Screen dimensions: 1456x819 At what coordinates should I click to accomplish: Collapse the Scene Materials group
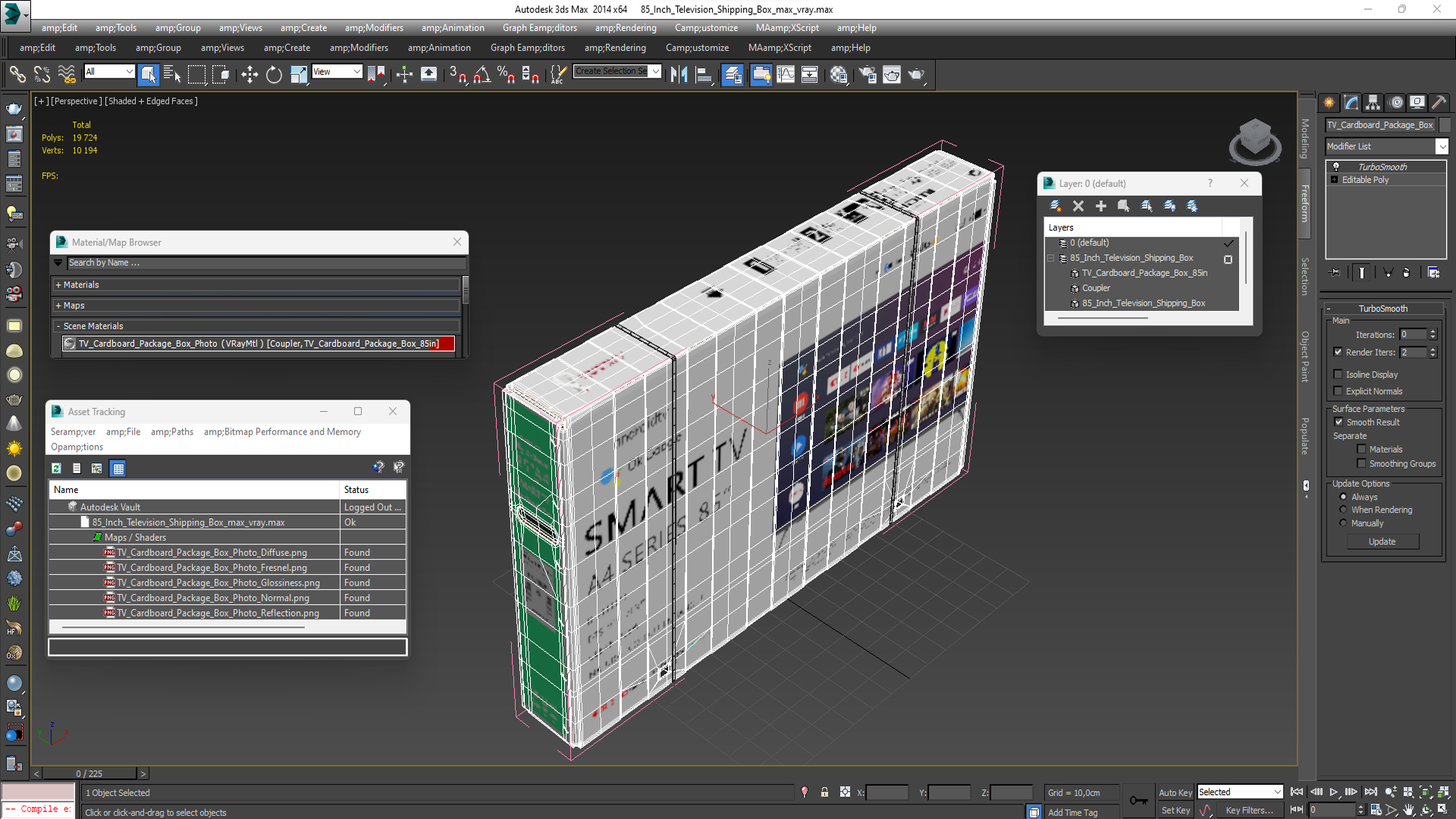[x=256, y=326]
